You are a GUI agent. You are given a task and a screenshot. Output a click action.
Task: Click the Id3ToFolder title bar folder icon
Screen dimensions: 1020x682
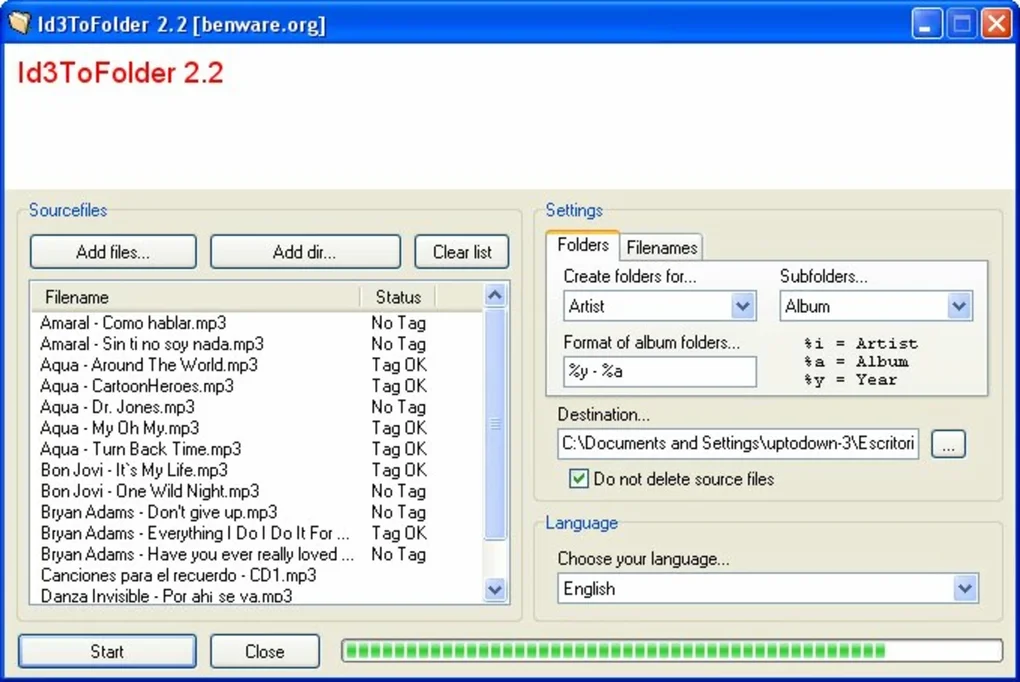point(19,23)
